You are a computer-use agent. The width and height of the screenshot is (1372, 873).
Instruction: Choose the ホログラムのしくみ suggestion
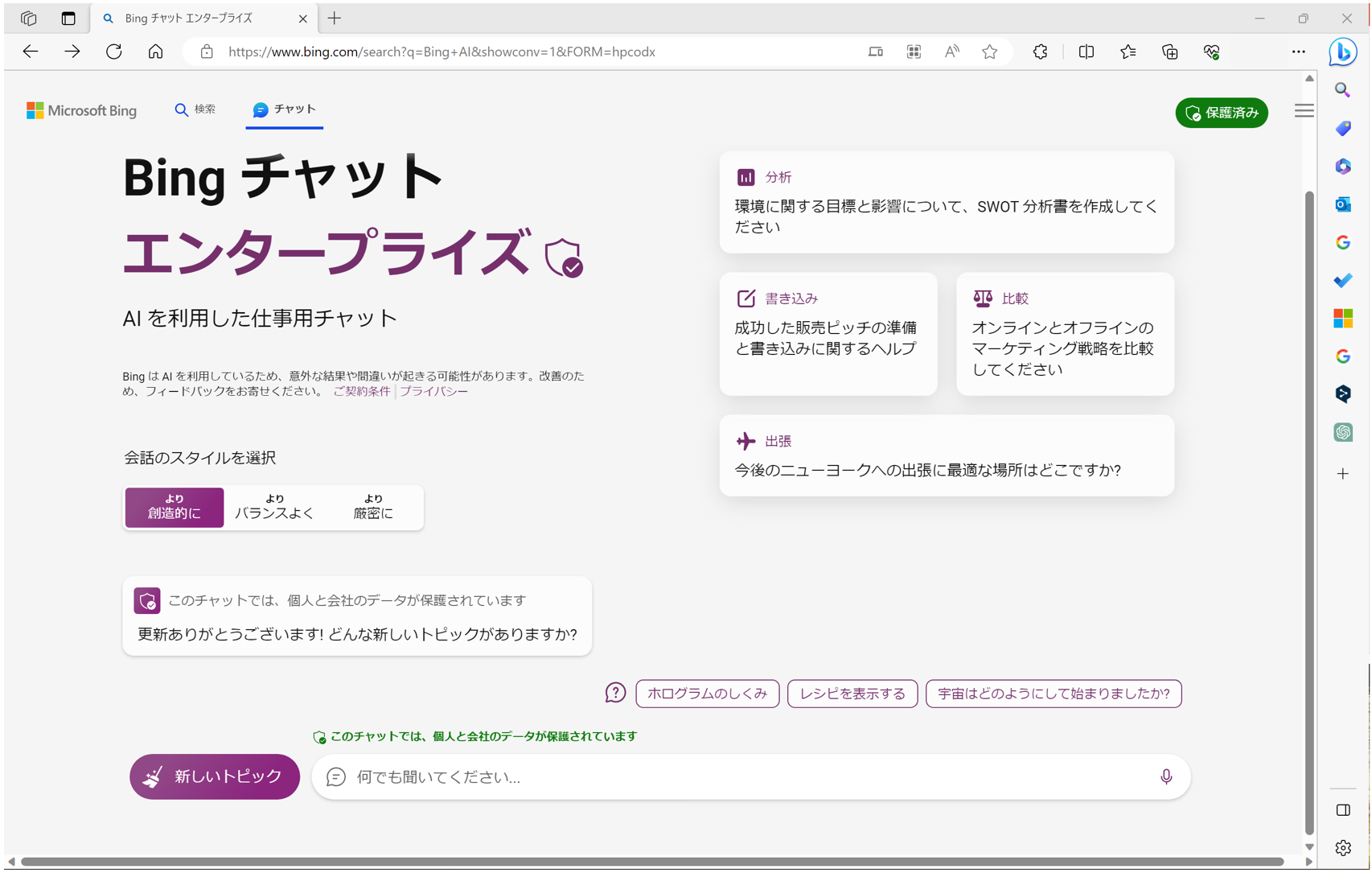tap(707, 693)
